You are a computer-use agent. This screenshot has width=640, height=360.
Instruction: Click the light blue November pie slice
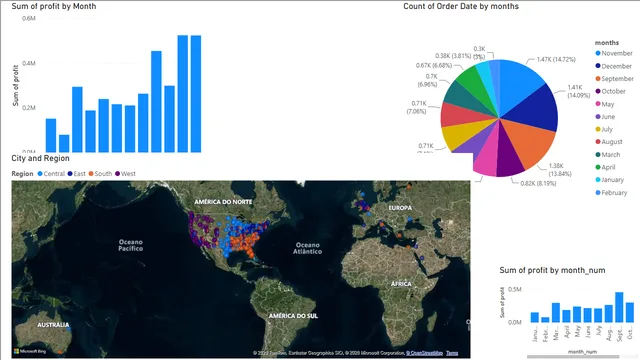pos(519,84)
